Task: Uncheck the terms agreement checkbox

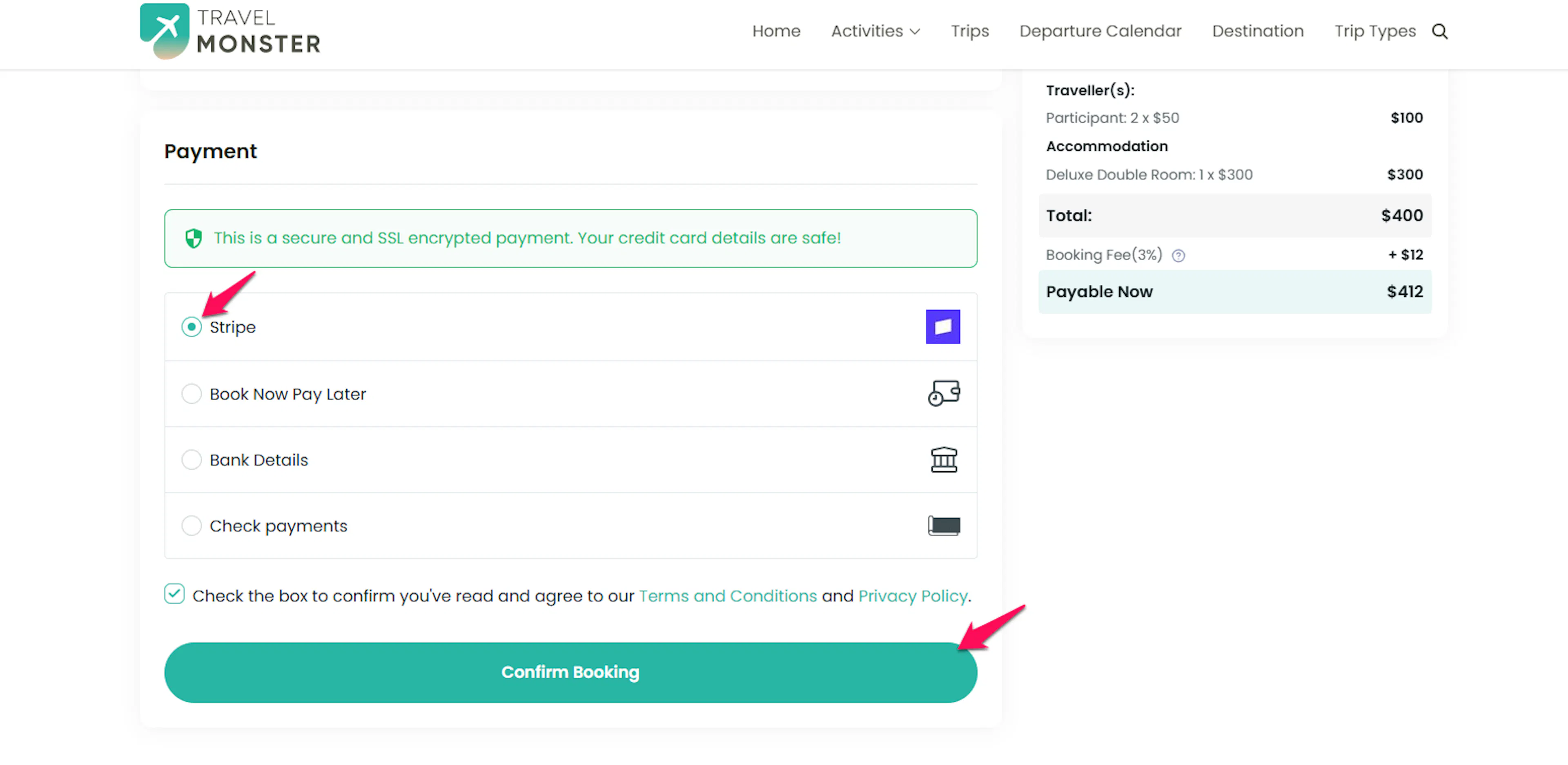Action: coord(175,594)
